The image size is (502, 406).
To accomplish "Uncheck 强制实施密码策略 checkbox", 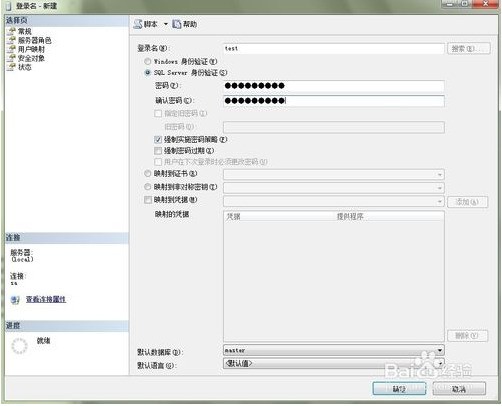I will [158, 139].
